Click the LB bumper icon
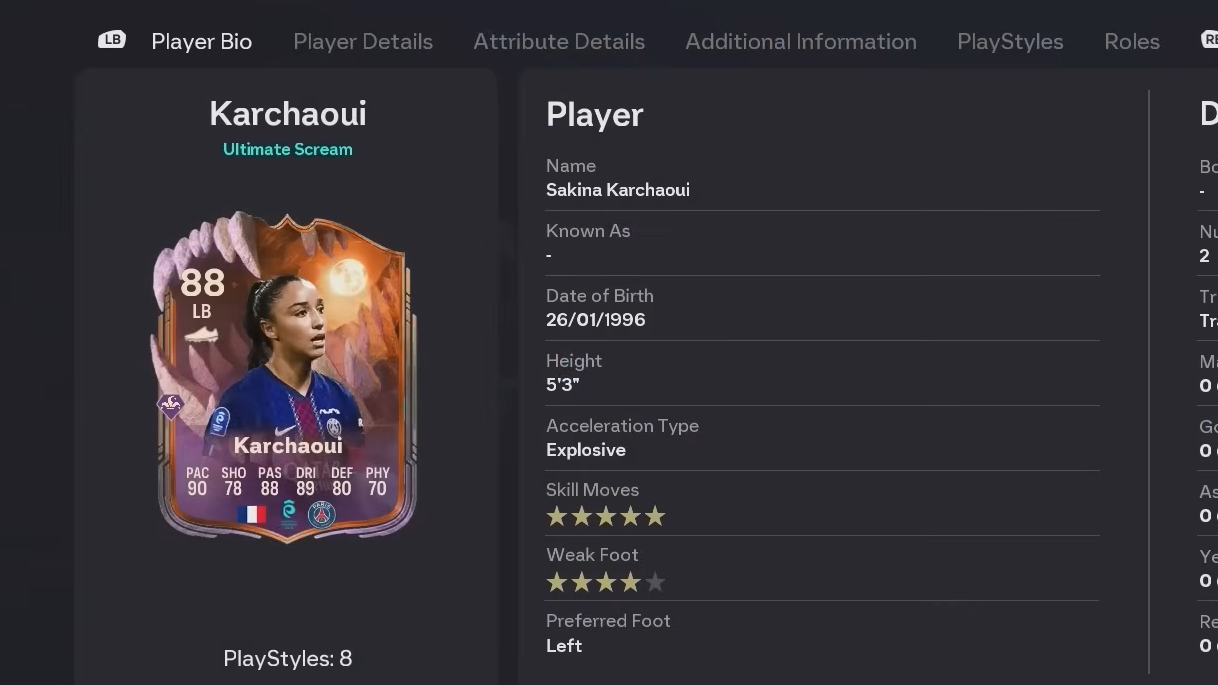Screen dimensions: 1218x685 (x=112, y=40)
